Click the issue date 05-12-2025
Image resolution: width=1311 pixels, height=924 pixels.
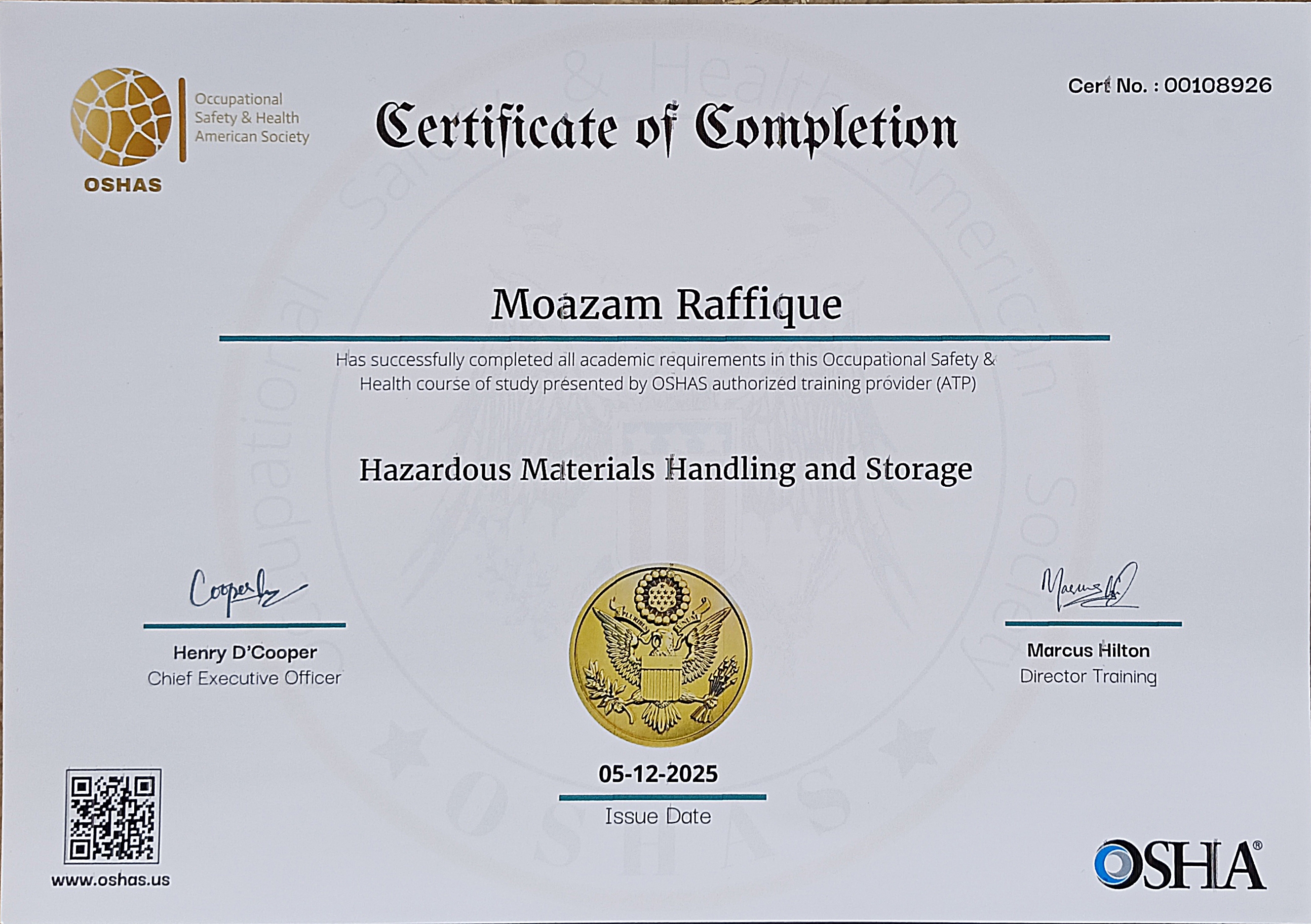pos(658,774)
